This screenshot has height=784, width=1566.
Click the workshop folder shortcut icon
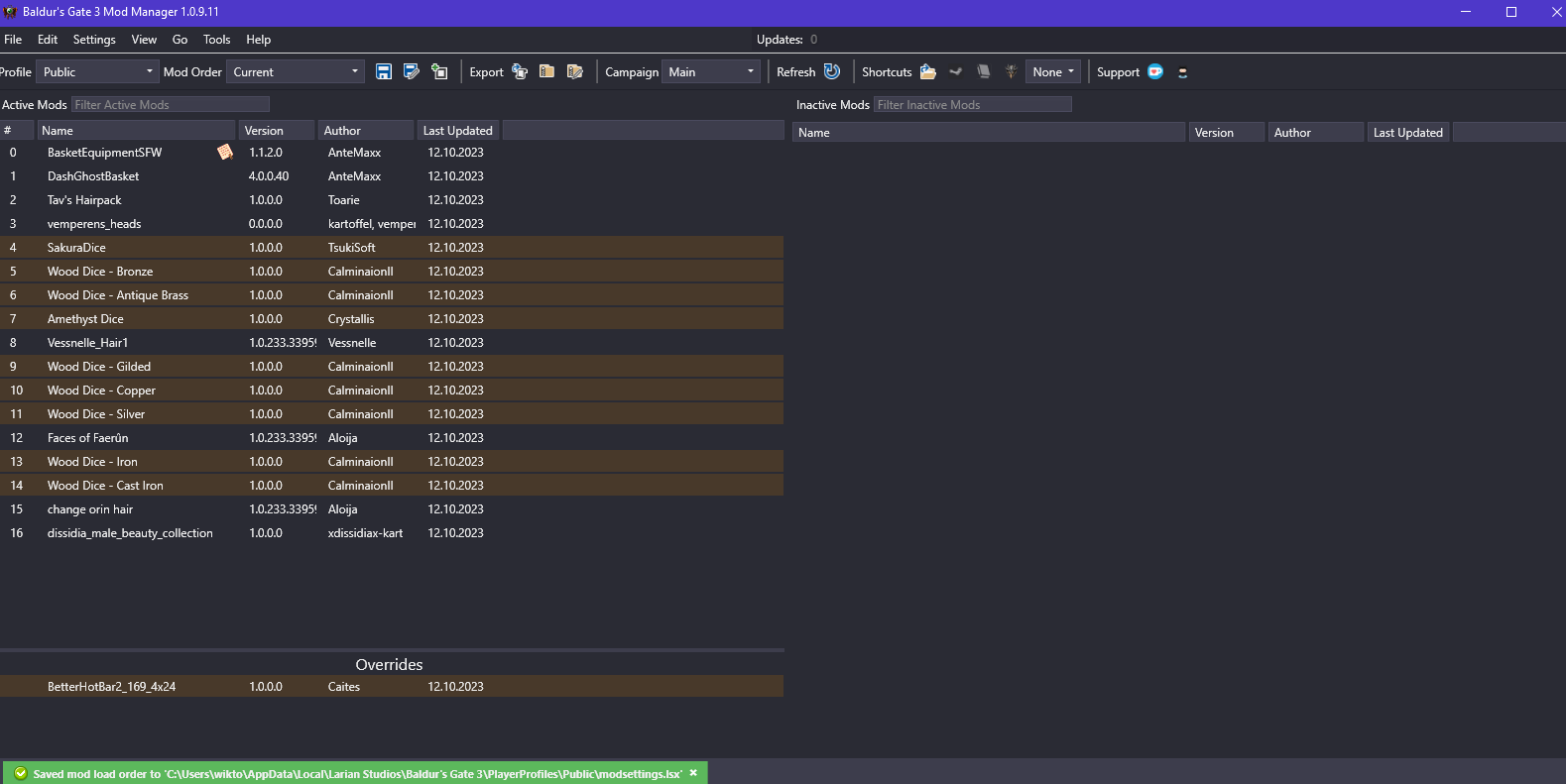[x=956, y=71]
